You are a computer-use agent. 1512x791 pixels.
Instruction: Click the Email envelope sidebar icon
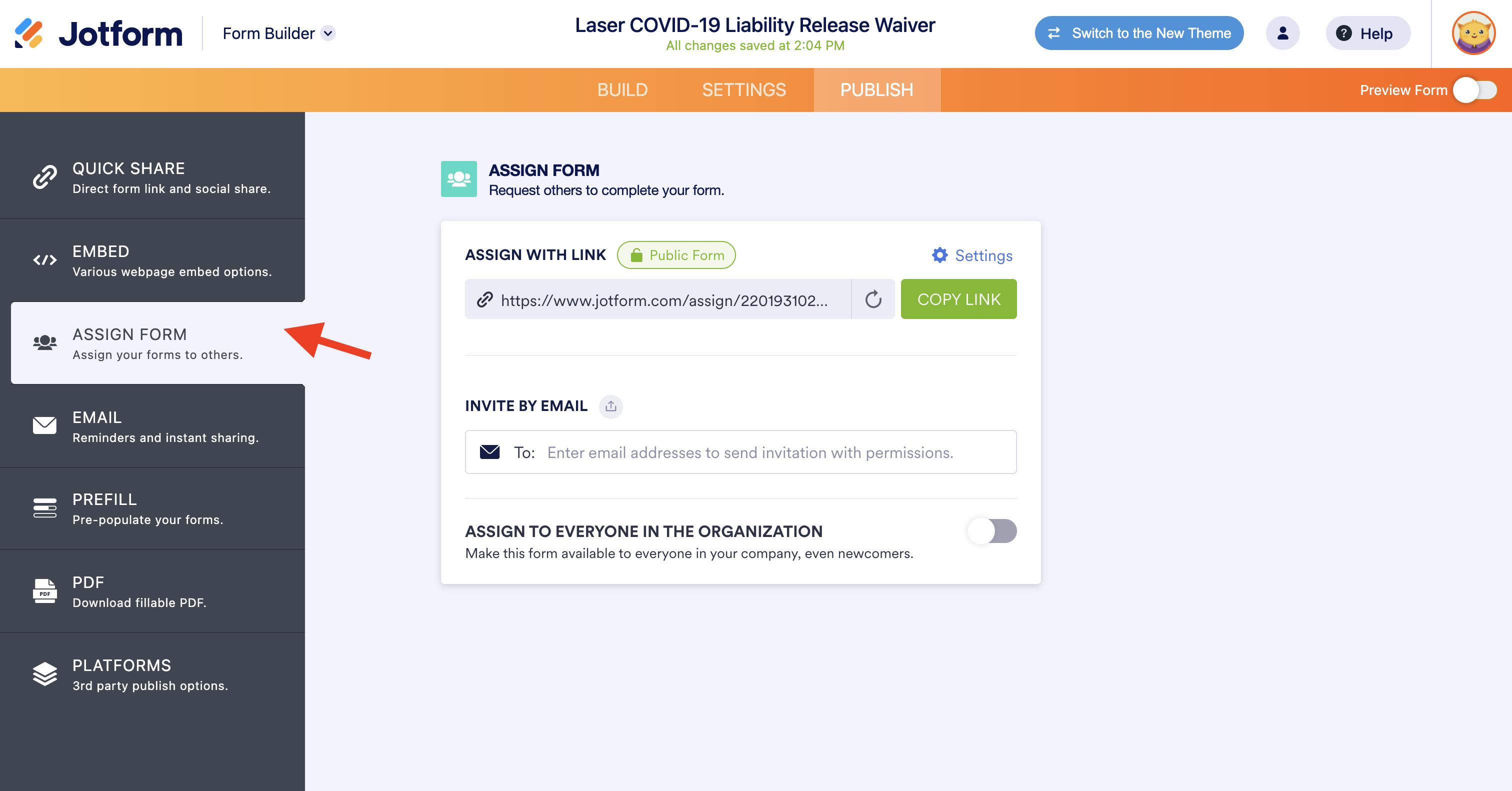coord(44,426)
